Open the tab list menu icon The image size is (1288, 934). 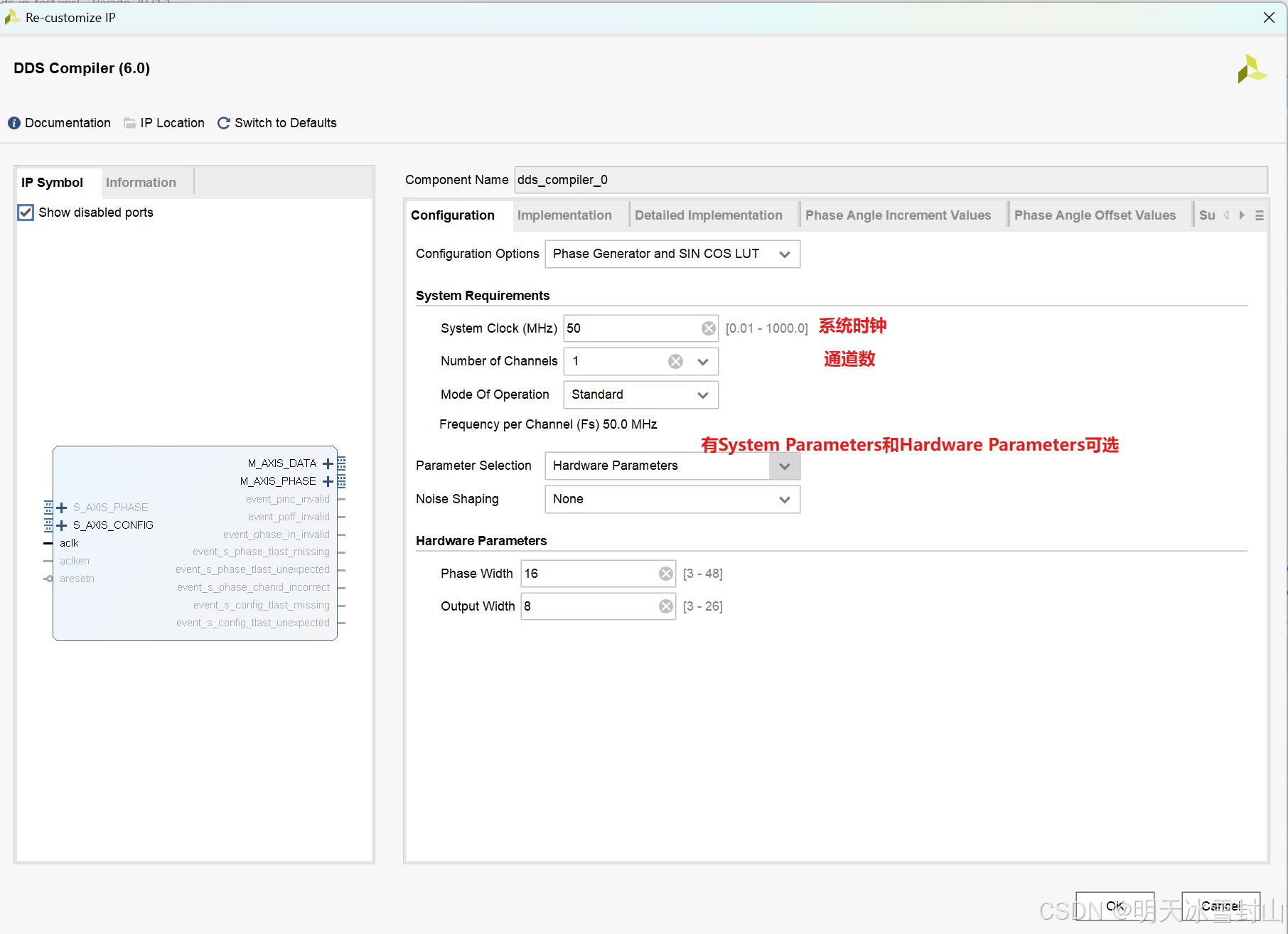(1260, 215)
